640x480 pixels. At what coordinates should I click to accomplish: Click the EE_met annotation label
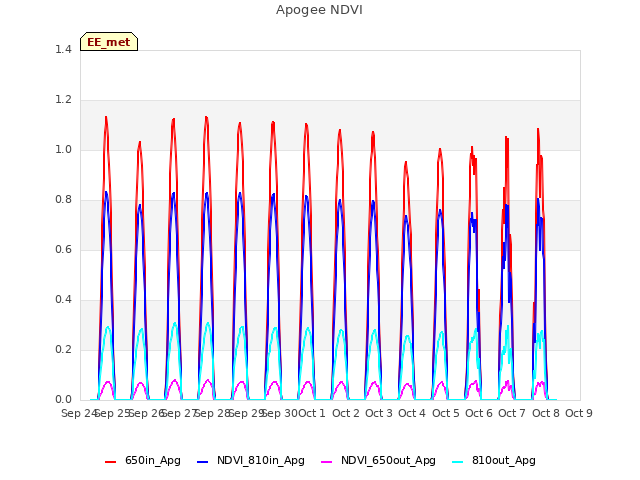point(109,42)
